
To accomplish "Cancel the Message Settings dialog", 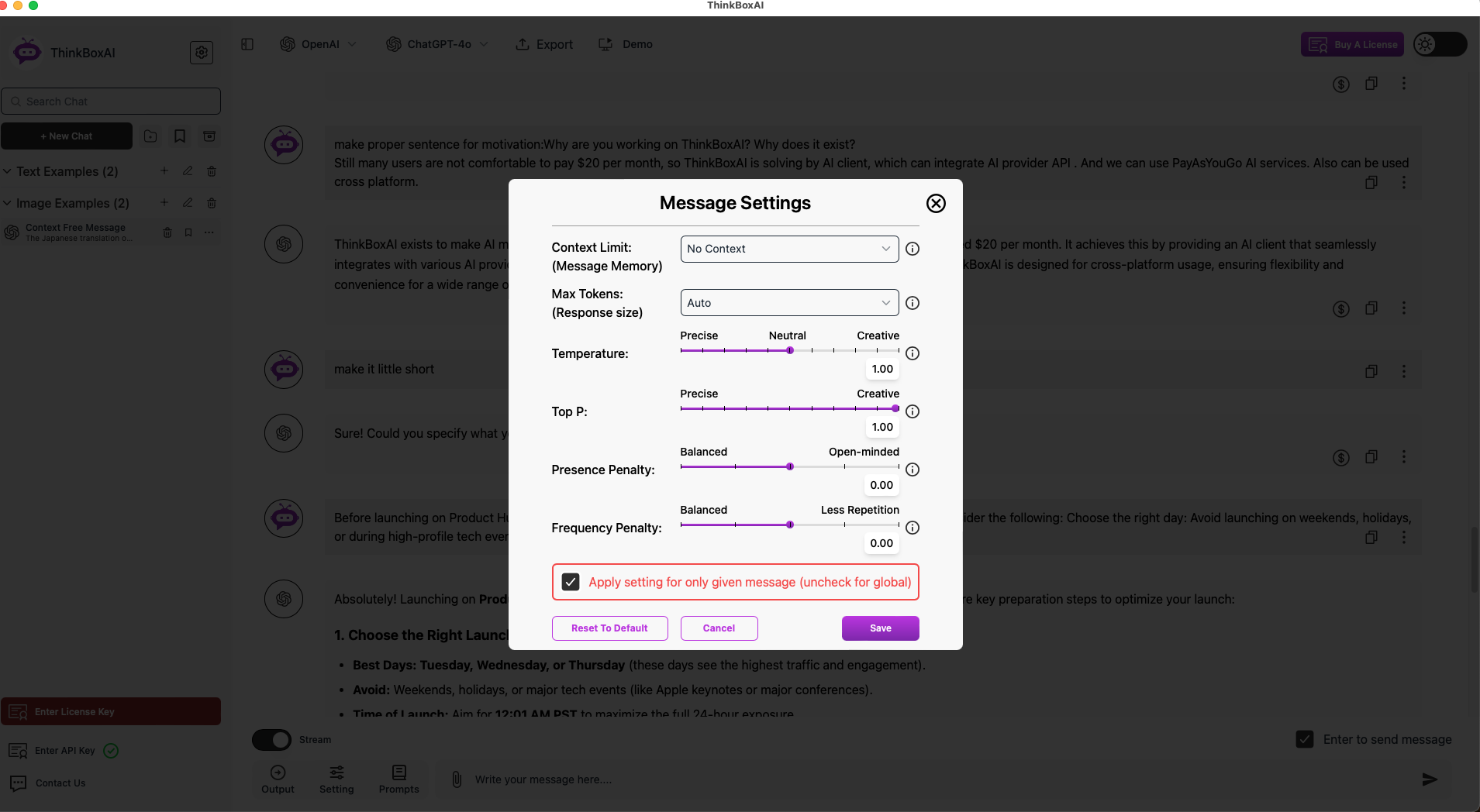I will tap(719, 628).
